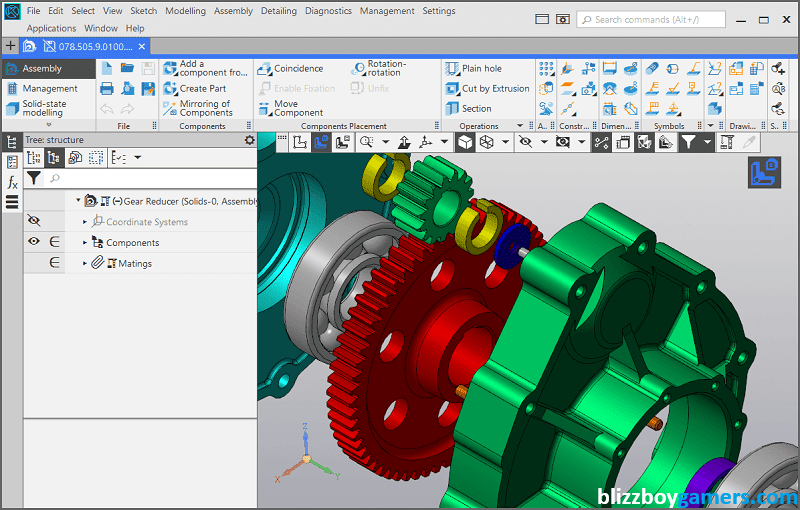Select the Plain hole tool
The width and height of the screenshot is (800, 510).
[481, 69]
